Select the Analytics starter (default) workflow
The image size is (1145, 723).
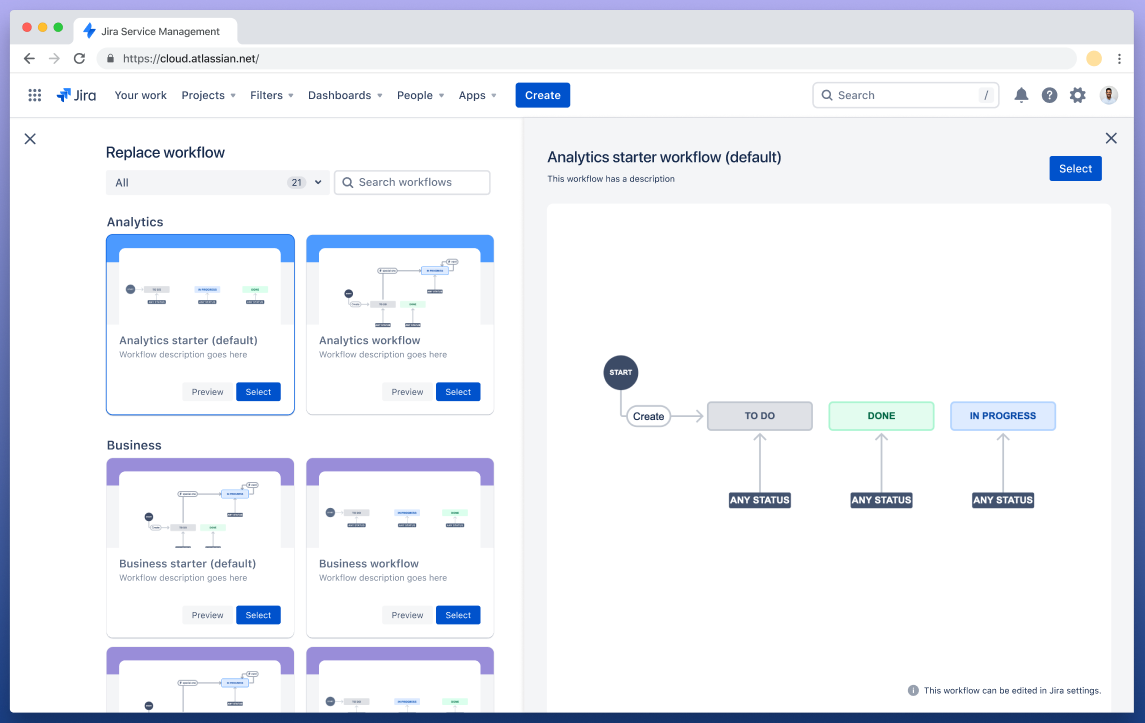[x=258, y=392]
